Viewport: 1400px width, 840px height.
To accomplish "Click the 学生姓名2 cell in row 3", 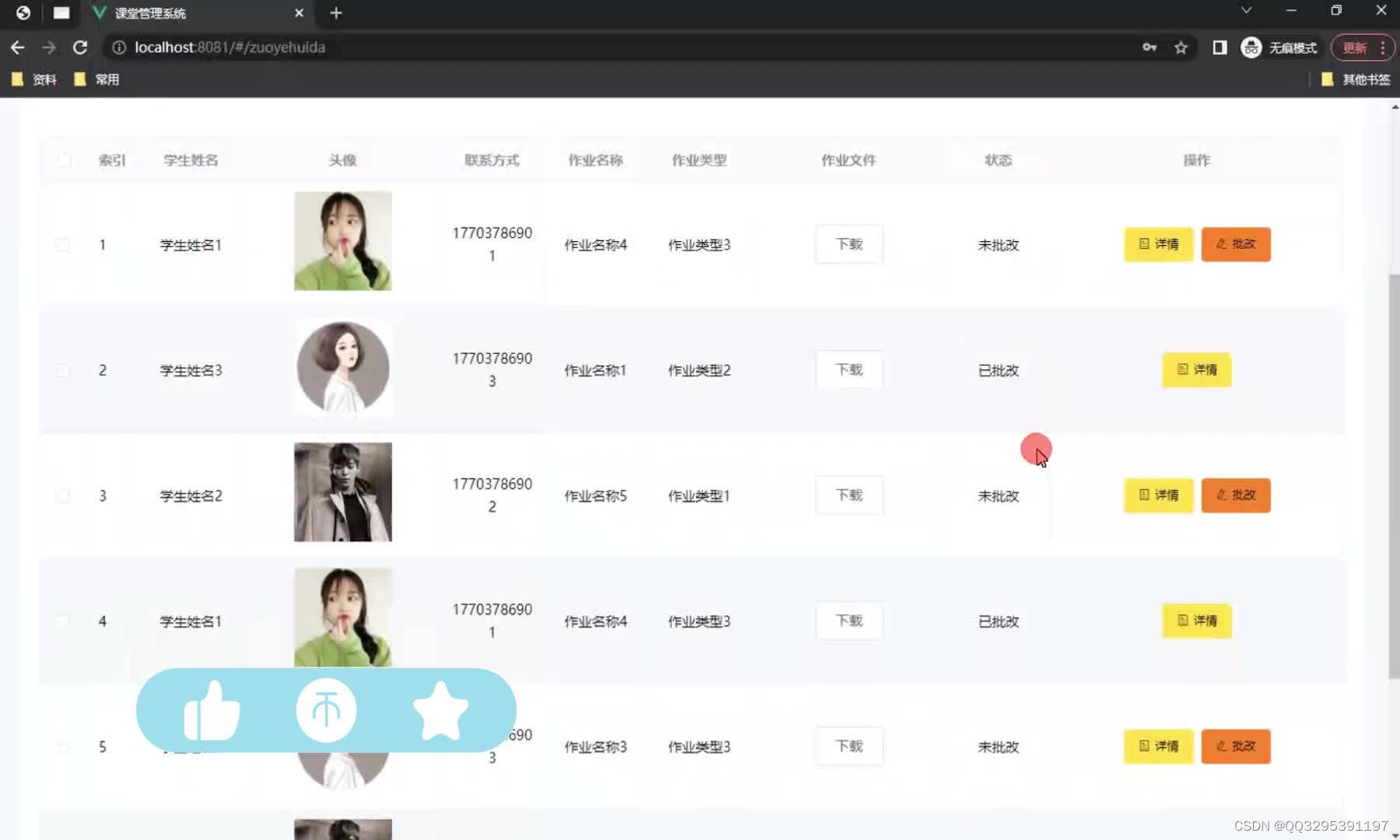I will click(191, 496).
